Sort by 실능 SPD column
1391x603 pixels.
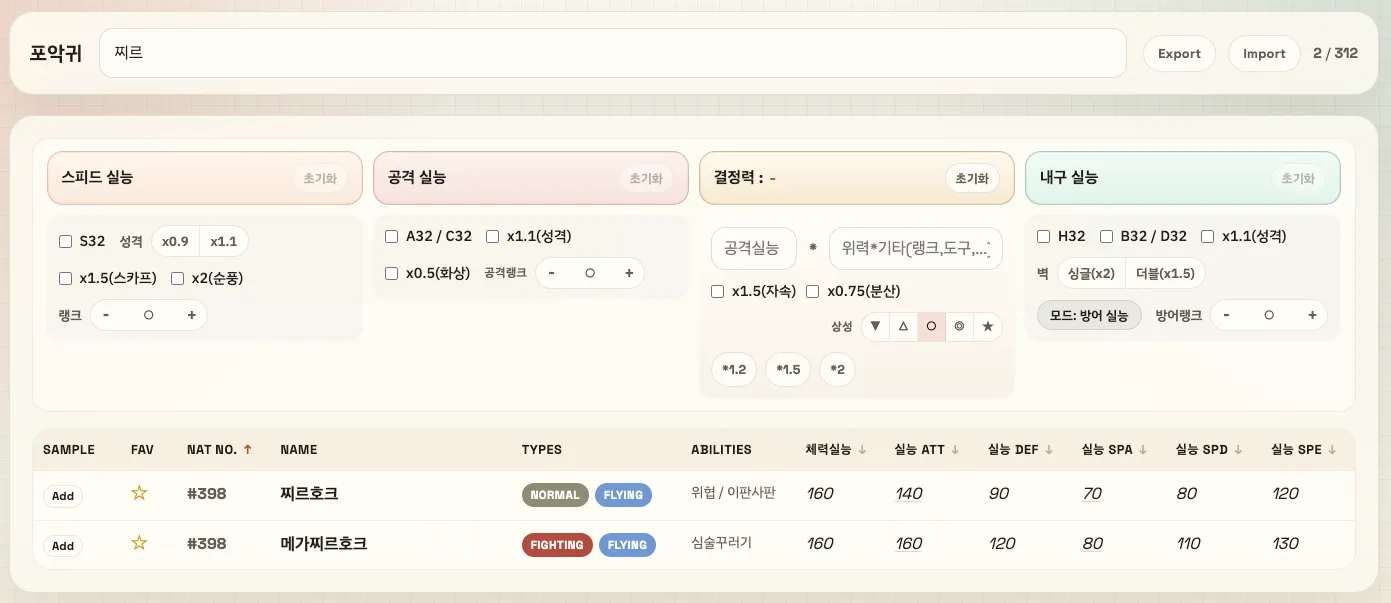[x=1209, y=450]
